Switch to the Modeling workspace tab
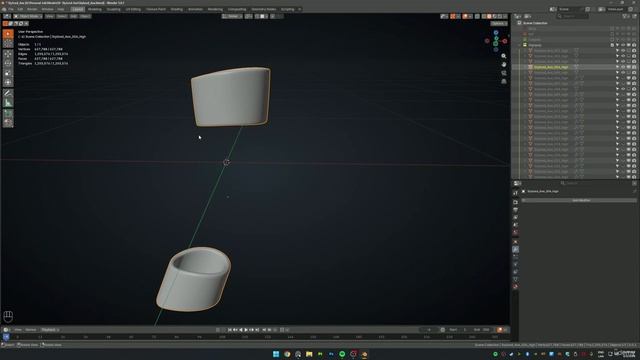 click(x=95, y=9)
